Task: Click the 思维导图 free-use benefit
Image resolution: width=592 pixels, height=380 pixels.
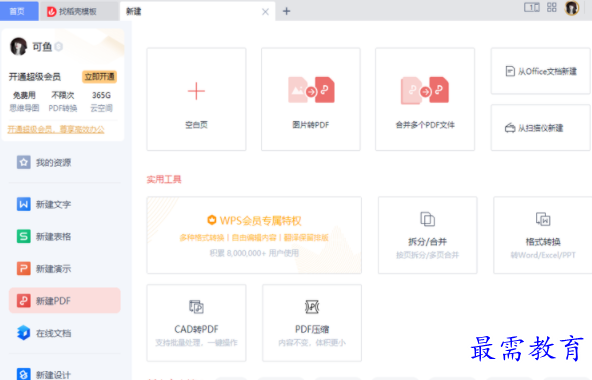Action: coord(24,102)
